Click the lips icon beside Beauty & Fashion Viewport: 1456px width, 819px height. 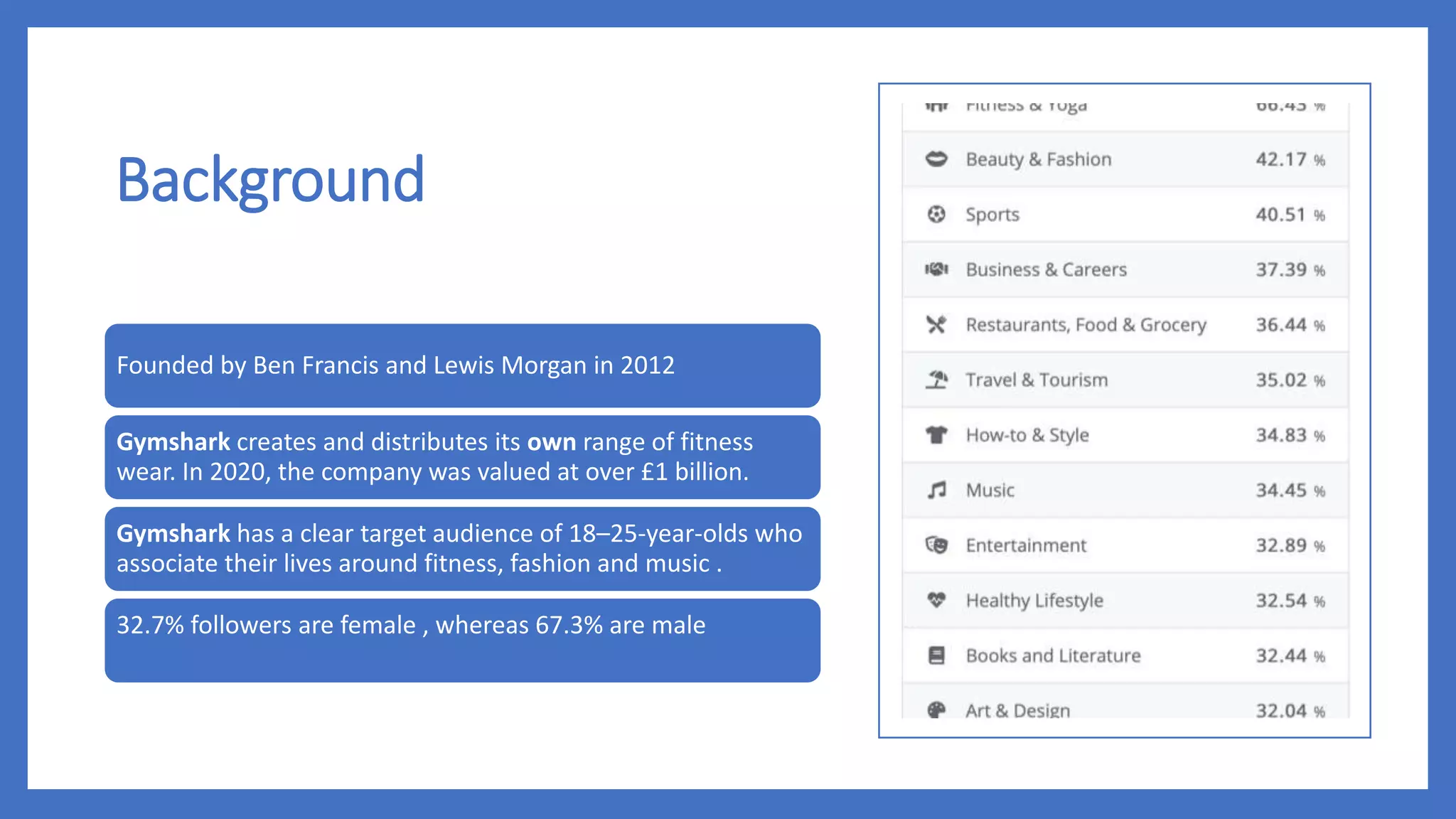click(x=936, y=159)
